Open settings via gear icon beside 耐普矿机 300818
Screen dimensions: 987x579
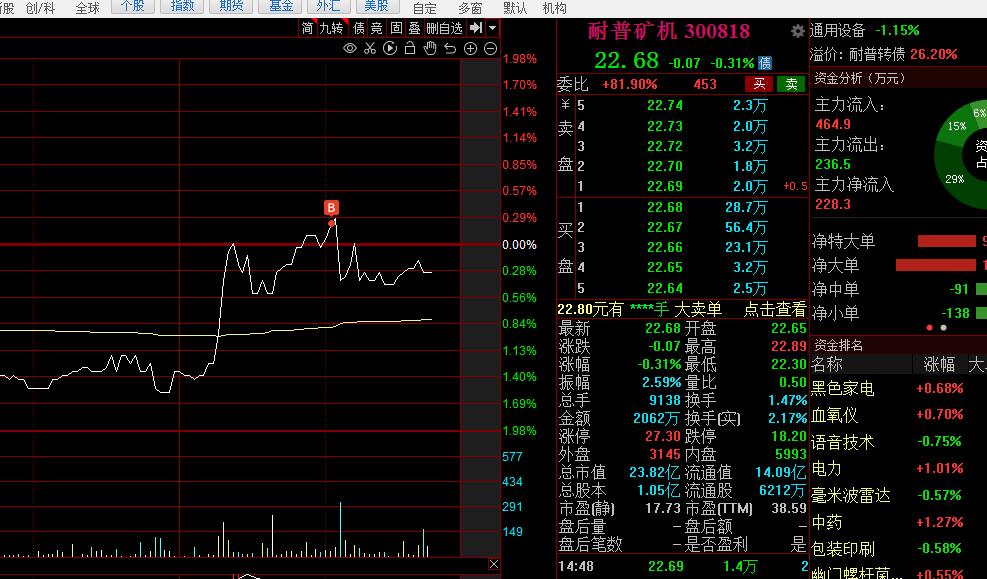(797, 31)
